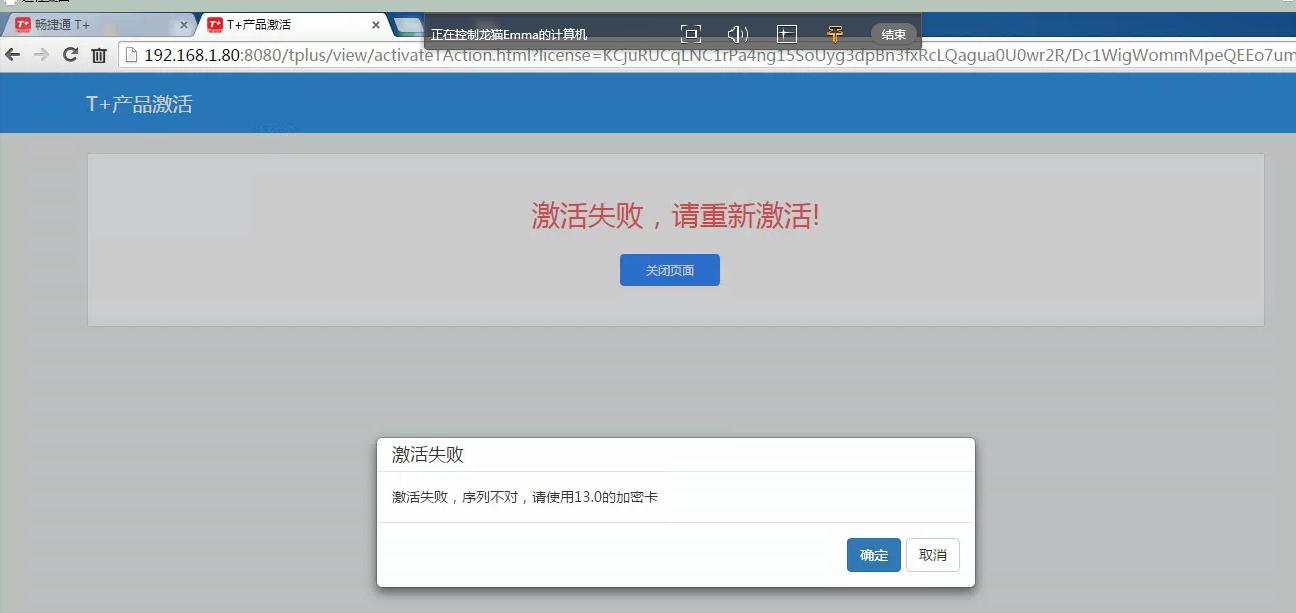Screen dimensions: 1296x613
Task: Click the page document icon in the address bar
Action: click(131, 55)
